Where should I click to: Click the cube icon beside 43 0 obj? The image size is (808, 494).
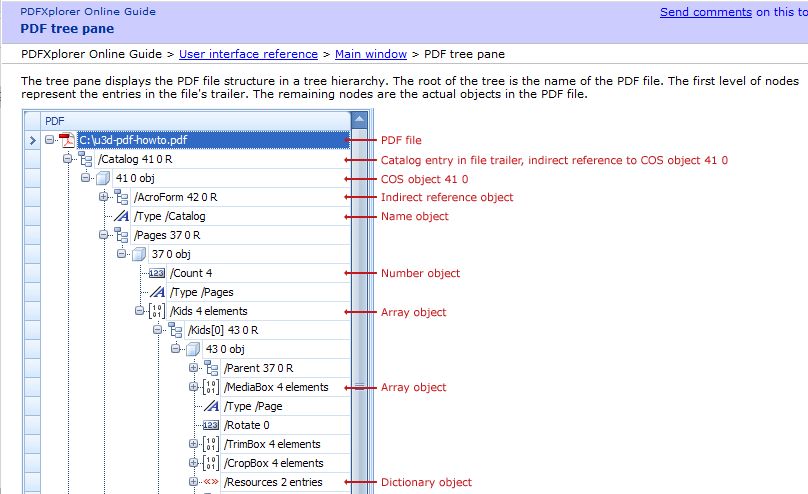[193, 349]
